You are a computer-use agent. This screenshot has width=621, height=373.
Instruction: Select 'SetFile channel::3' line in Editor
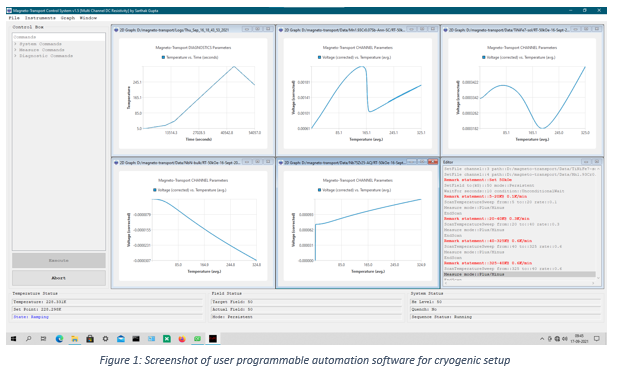tap(519, 169)
